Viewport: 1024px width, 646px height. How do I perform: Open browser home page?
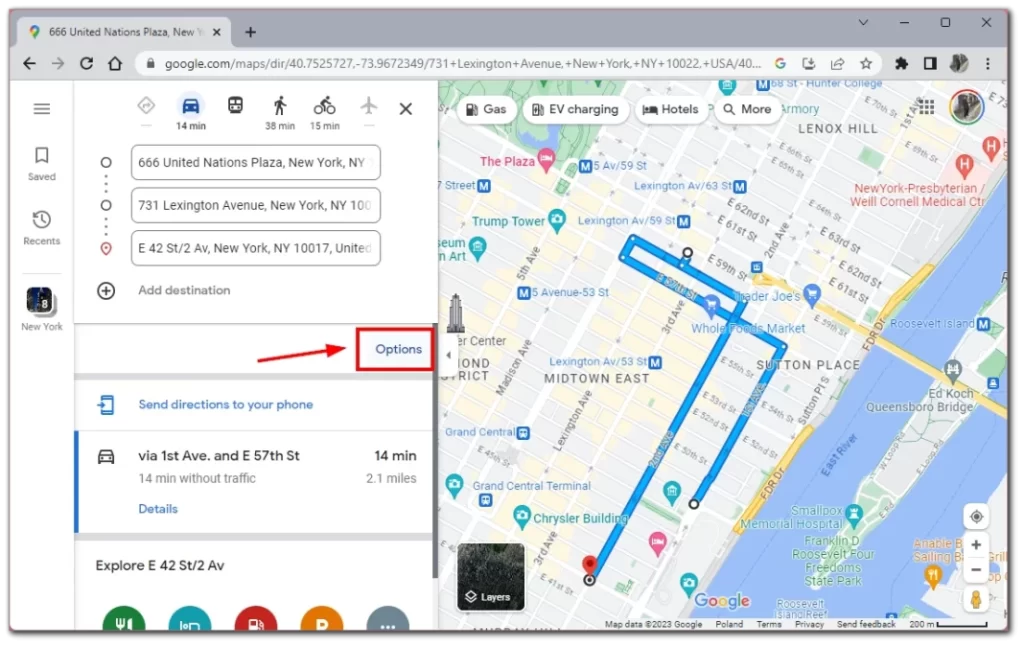[115, 63]
